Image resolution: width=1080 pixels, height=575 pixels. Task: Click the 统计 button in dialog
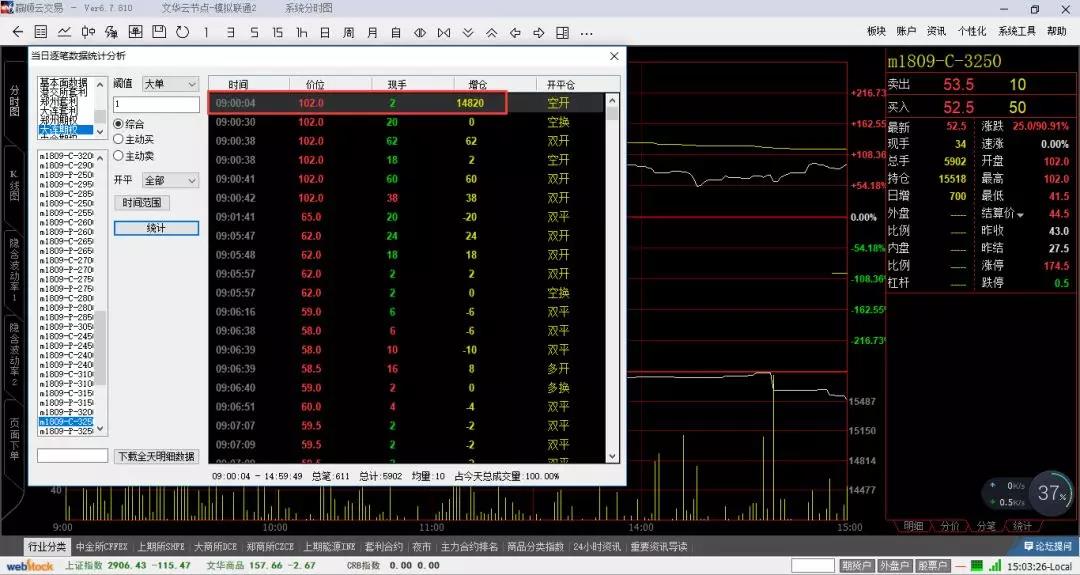156,228
